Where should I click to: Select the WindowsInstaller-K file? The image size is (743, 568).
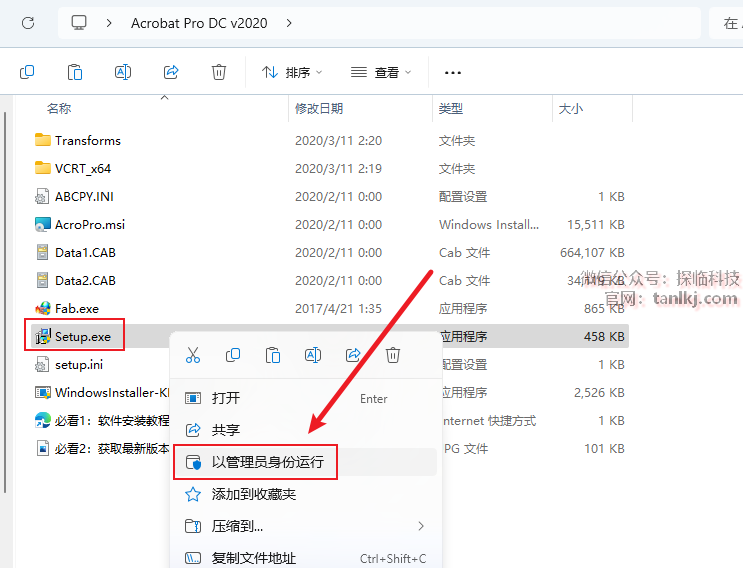tap(112, 392)
